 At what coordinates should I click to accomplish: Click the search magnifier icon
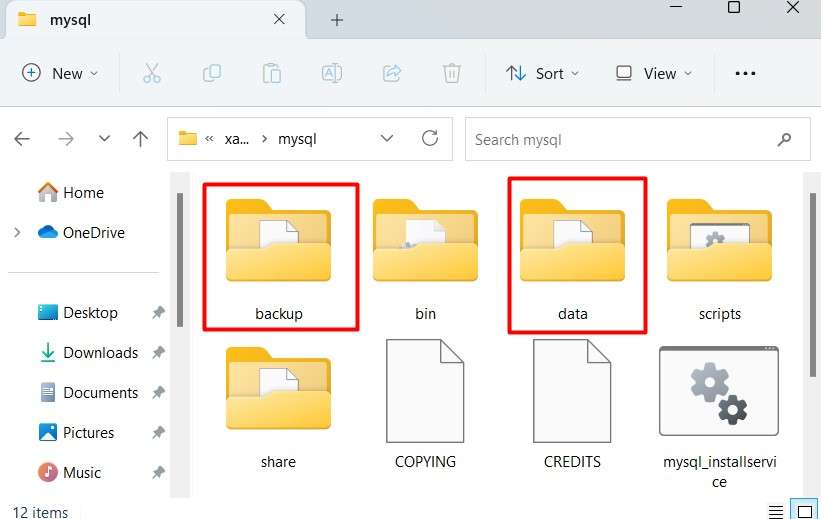[x=784, y=139]
